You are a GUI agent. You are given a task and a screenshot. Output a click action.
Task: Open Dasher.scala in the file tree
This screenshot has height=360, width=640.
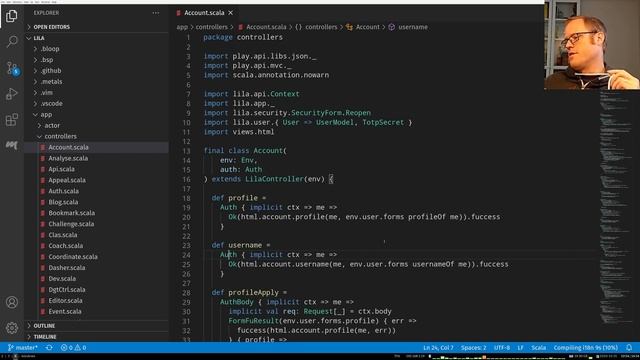point(96,268)
